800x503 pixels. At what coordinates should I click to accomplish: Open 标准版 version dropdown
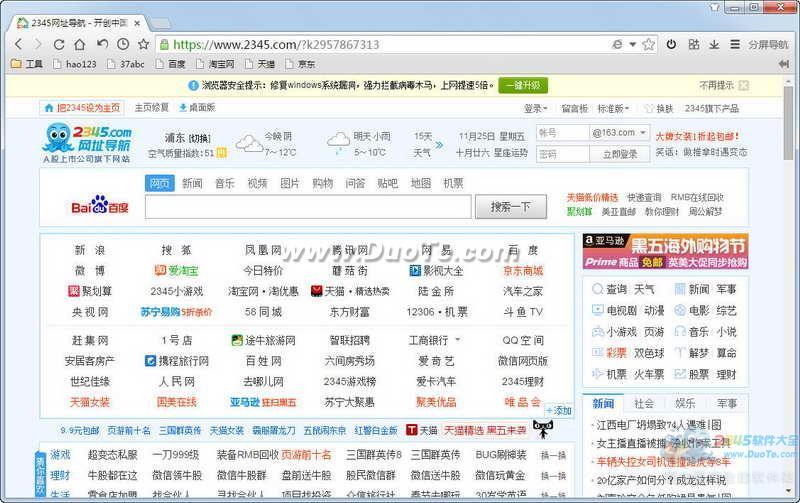[613, 108]
